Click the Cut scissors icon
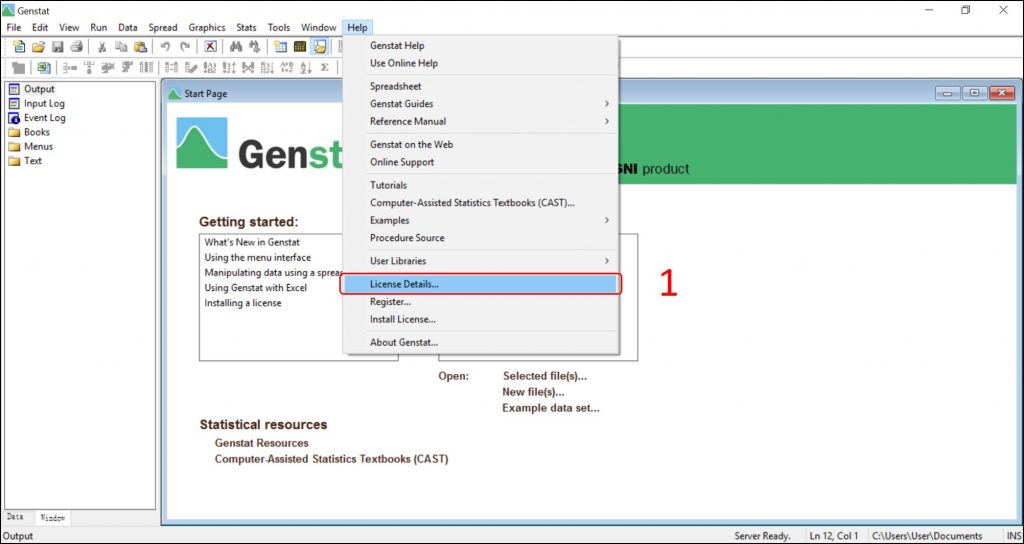 [102, 46]
